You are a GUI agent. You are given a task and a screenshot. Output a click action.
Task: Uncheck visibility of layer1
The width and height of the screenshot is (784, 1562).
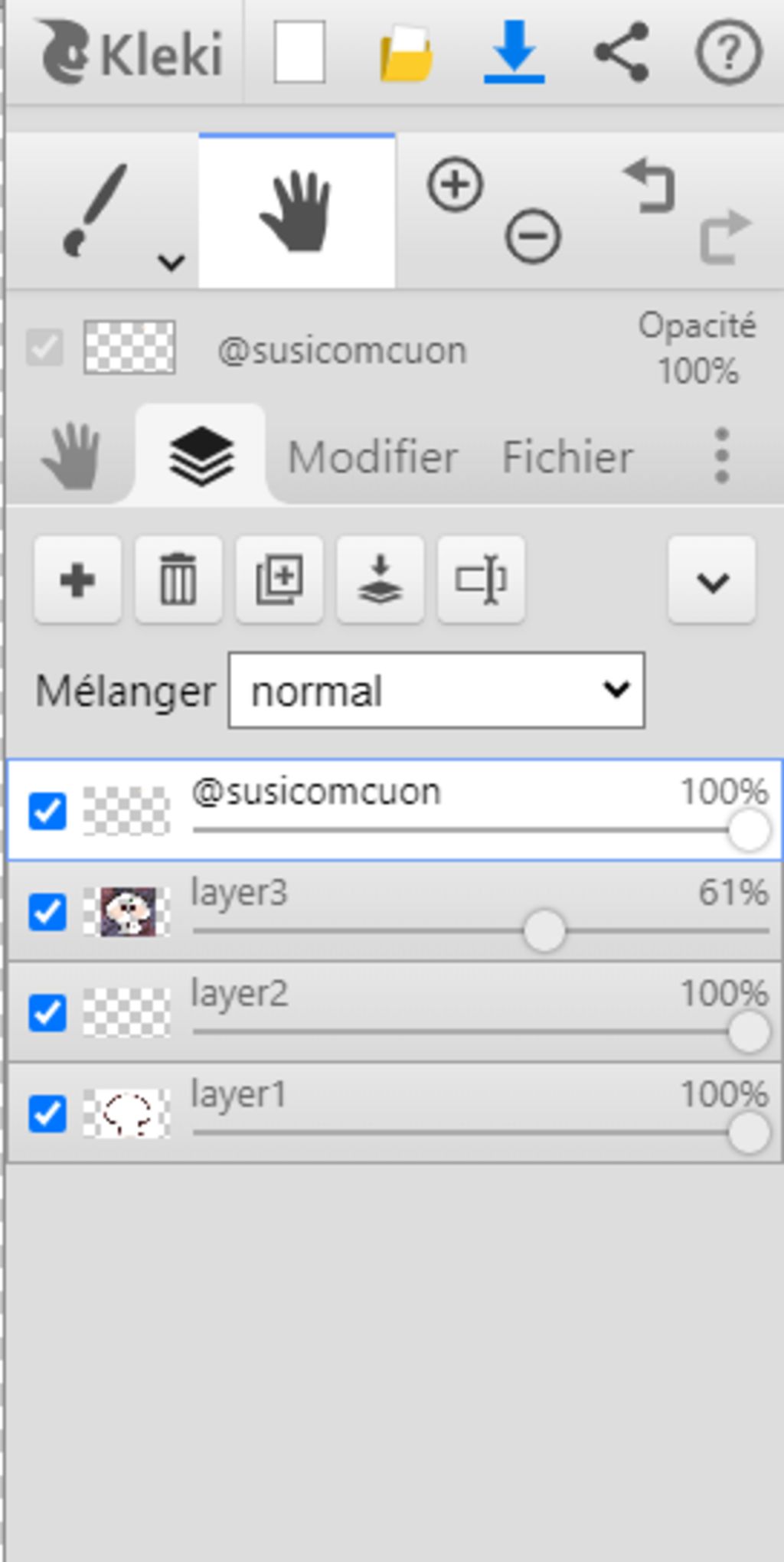(x=47, y=1113)
